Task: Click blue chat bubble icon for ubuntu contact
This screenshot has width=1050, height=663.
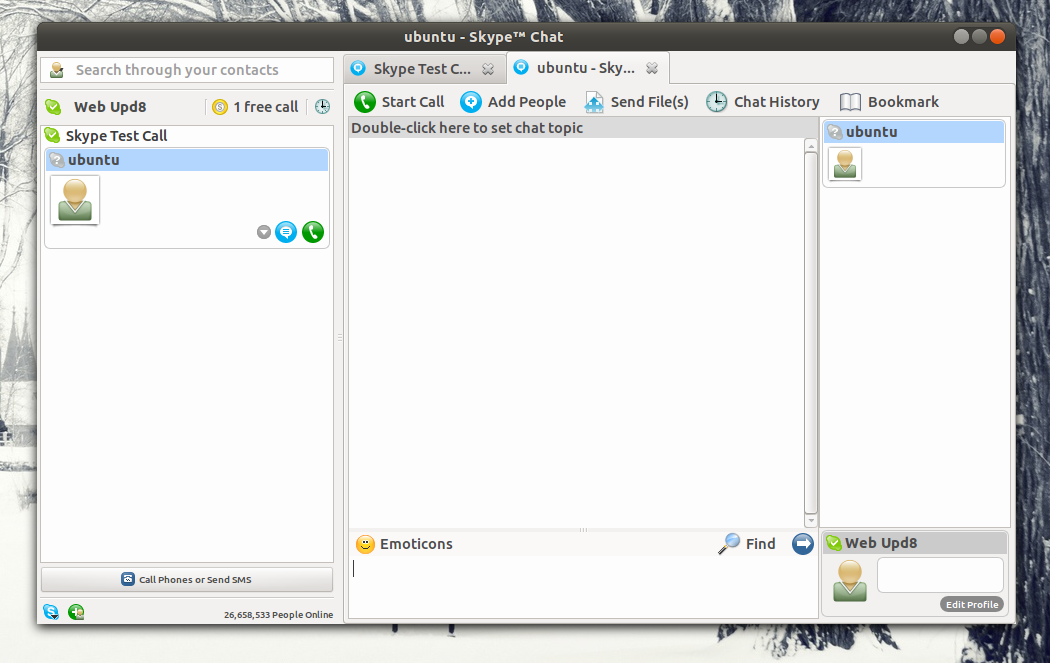Action: coord(286,232)
